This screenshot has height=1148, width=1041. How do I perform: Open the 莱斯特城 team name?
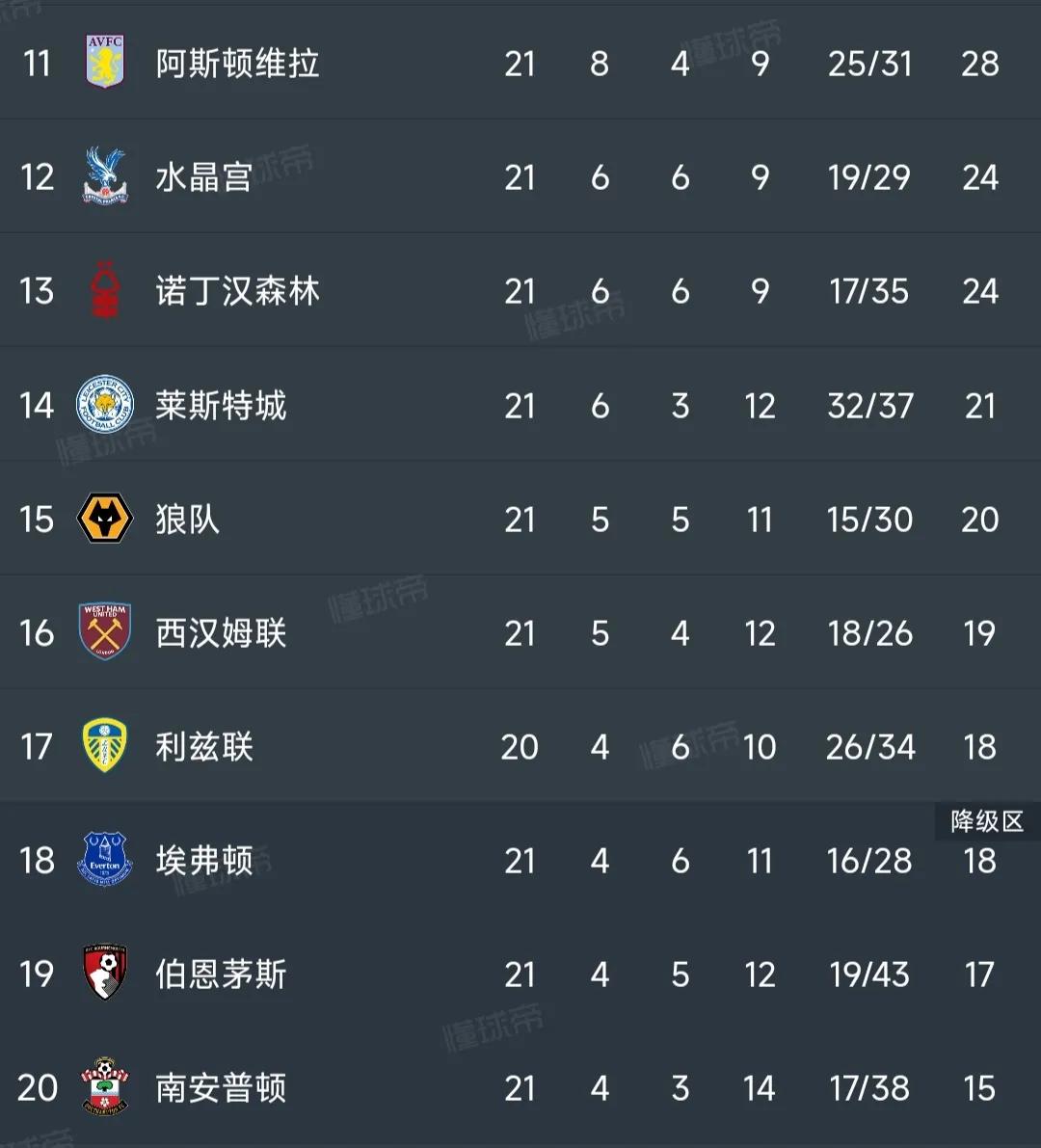[221, 406]
